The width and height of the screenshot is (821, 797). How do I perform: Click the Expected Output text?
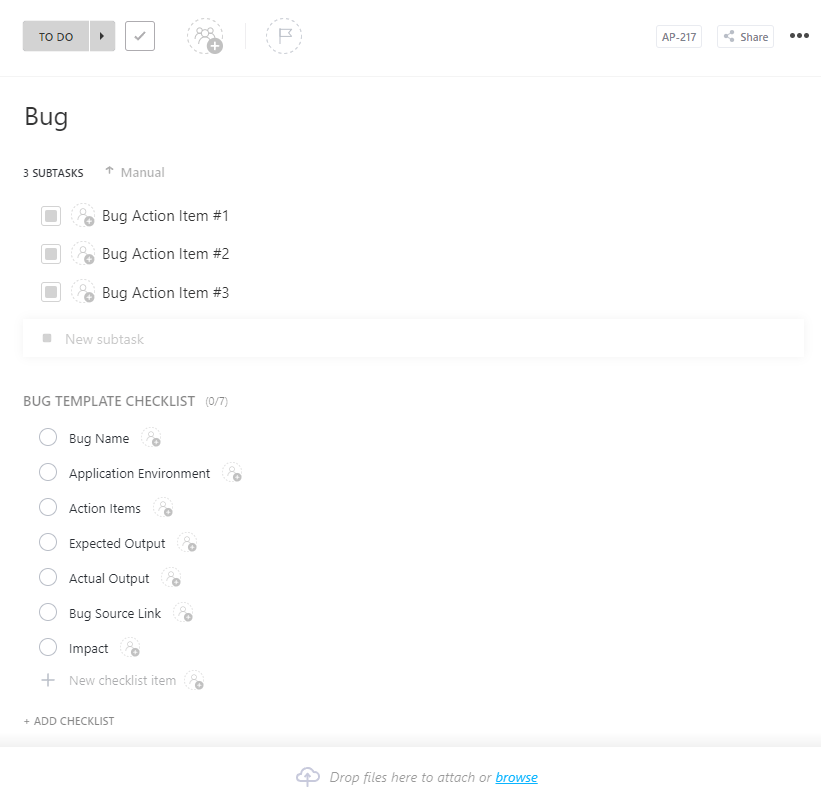pyautogui.click(x=117, y=544)
